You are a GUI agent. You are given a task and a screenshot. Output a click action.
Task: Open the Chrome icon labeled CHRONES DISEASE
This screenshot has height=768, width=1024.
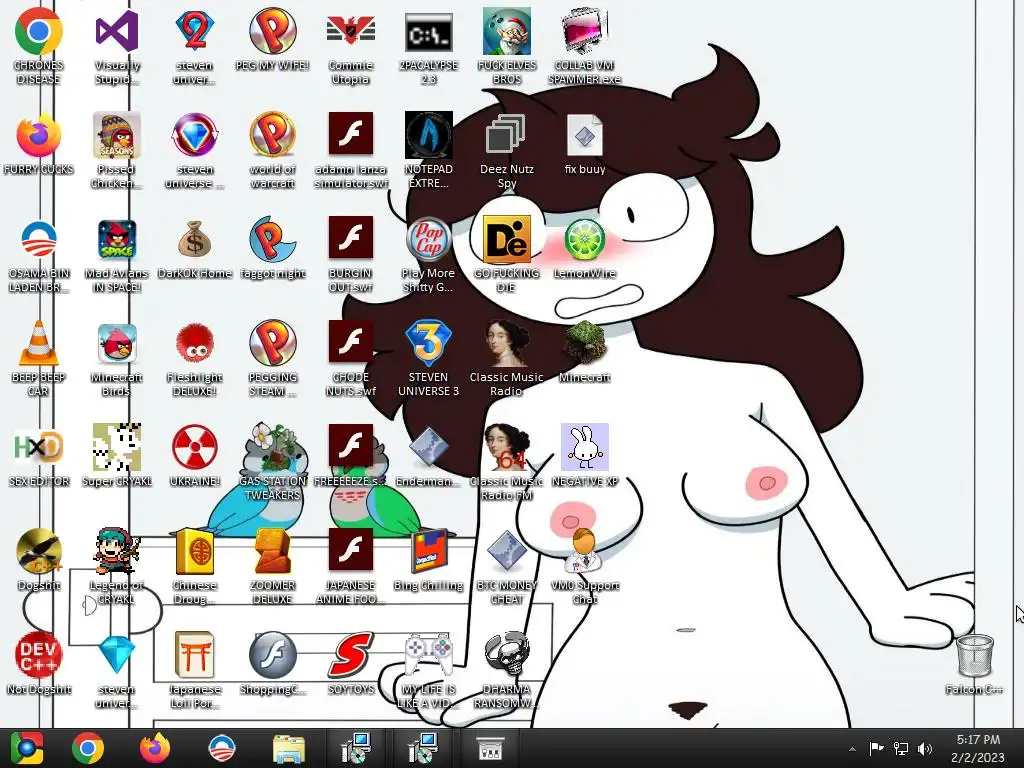[39, 31]
